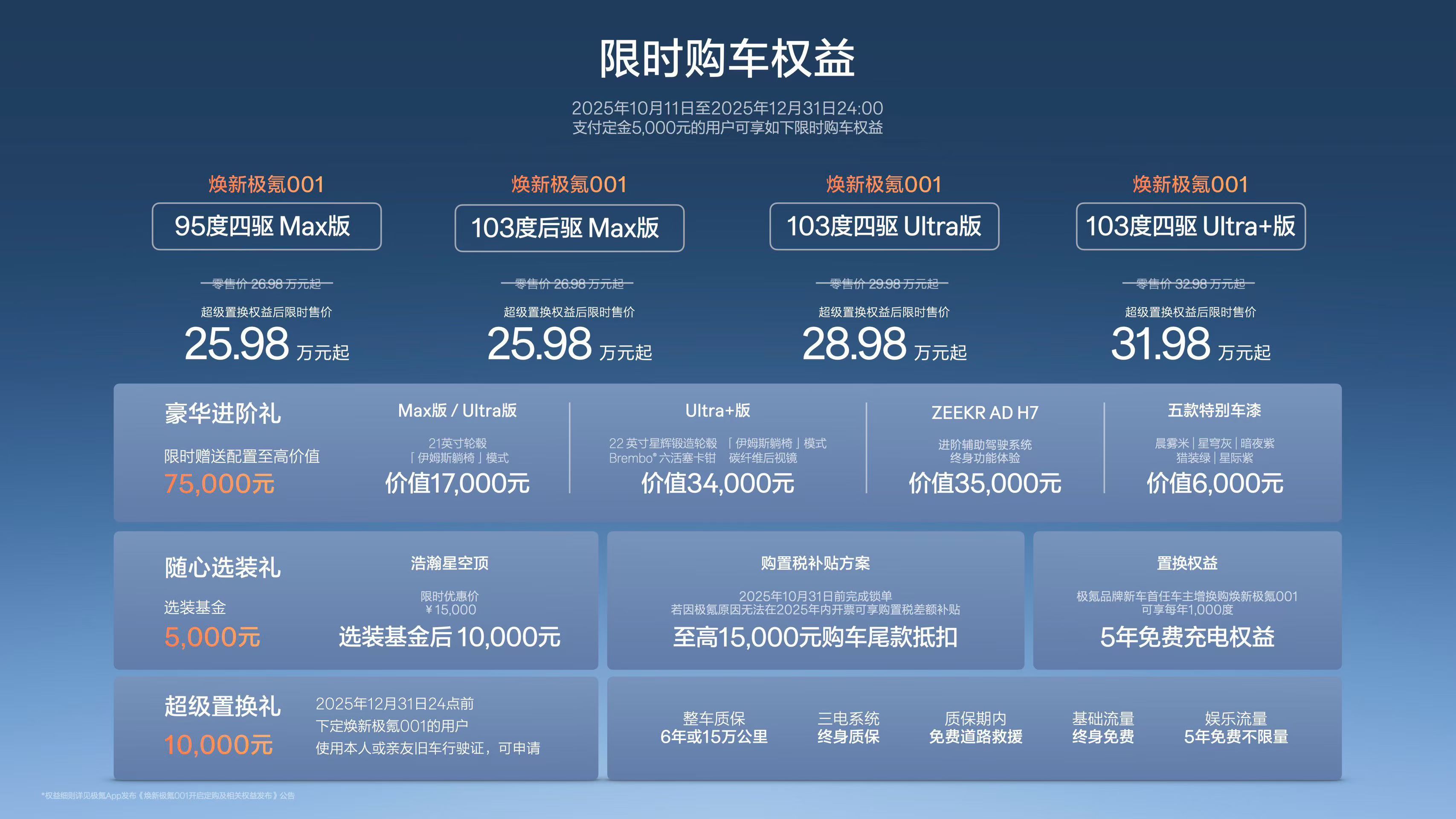The image size is (1456, 819).
Task: Click the 限时购车权益 title
Action: click(x=727, y=59)
